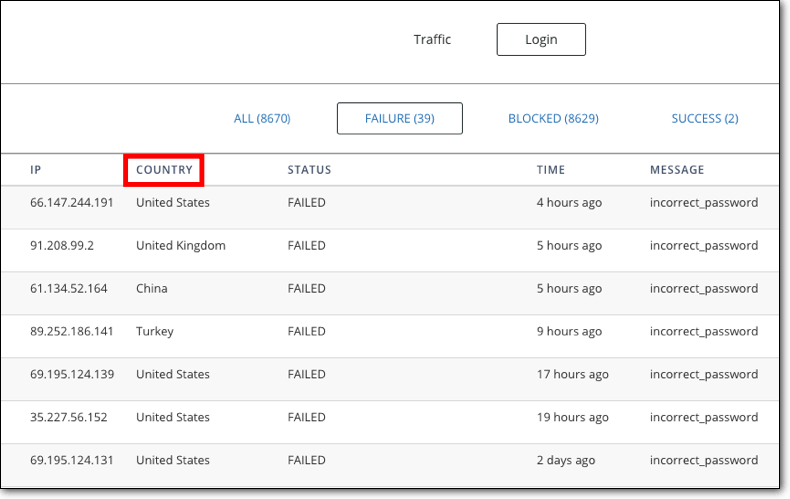
Task: Click '5 hours ago' in United Kingdom row
Action: tap(569, 245)
